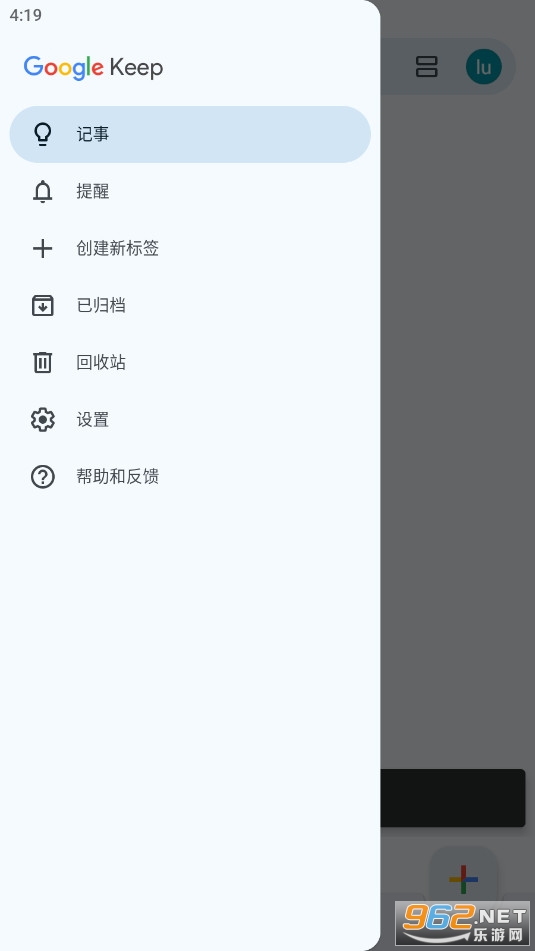Screen dimensions: 535x951
Task: Open the 'lu' account avatar
Action: pyautogui.click(x=483, y=67)
